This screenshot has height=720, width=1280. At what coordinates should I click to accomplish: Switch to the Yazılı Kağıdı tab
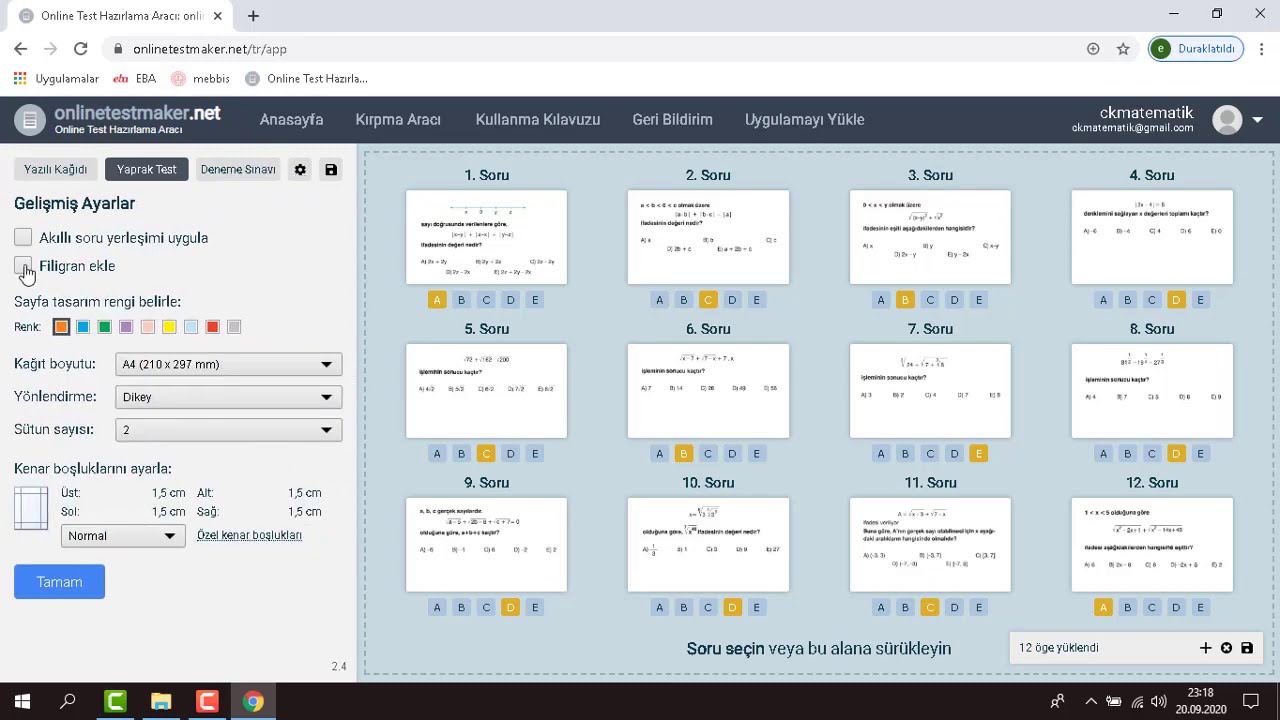pyautogui.click(x=56, y=170)
